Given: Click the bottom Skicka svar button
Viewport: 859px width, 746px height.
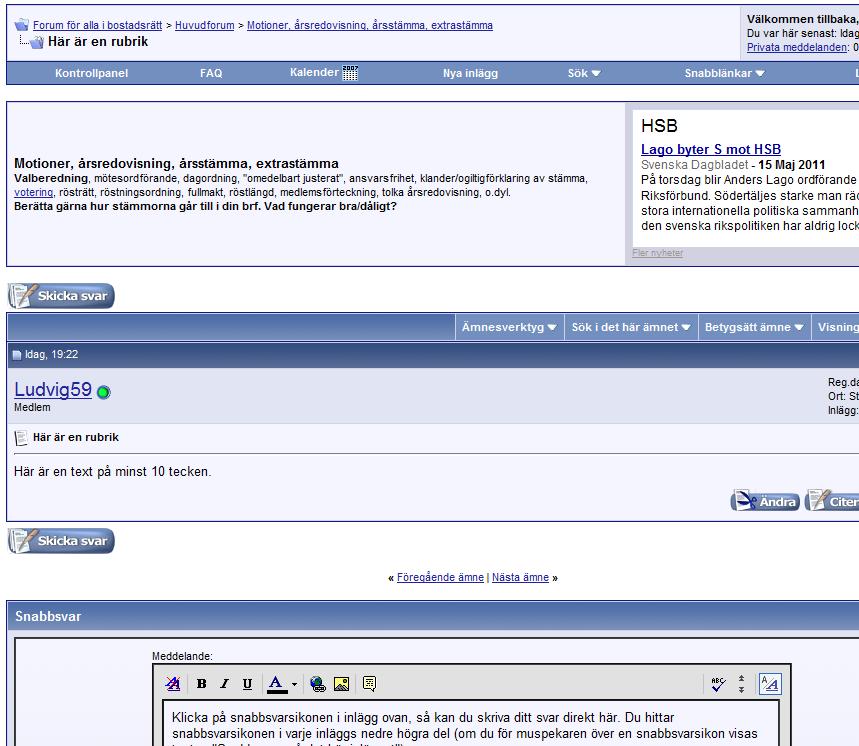Looking at the screenshot, I should 61,541.
